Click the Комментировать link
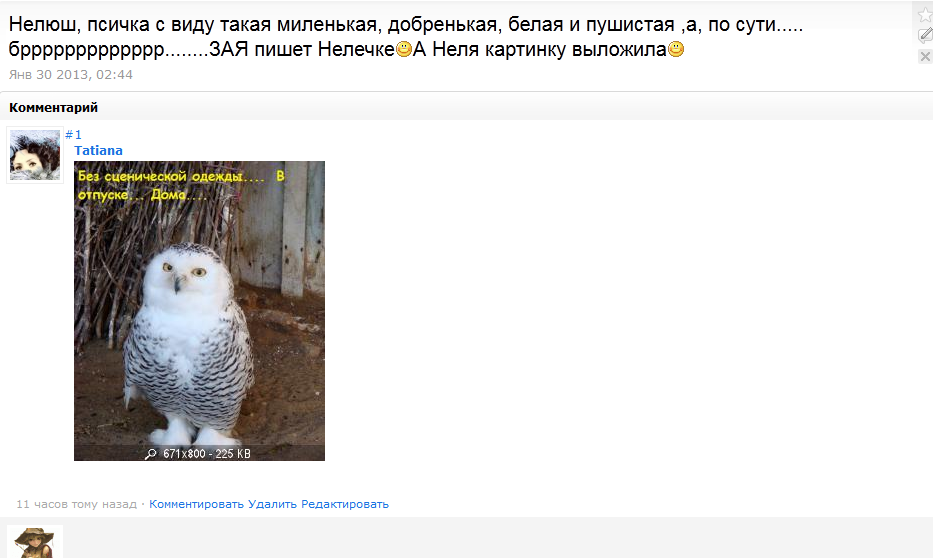 click(196, 504)
